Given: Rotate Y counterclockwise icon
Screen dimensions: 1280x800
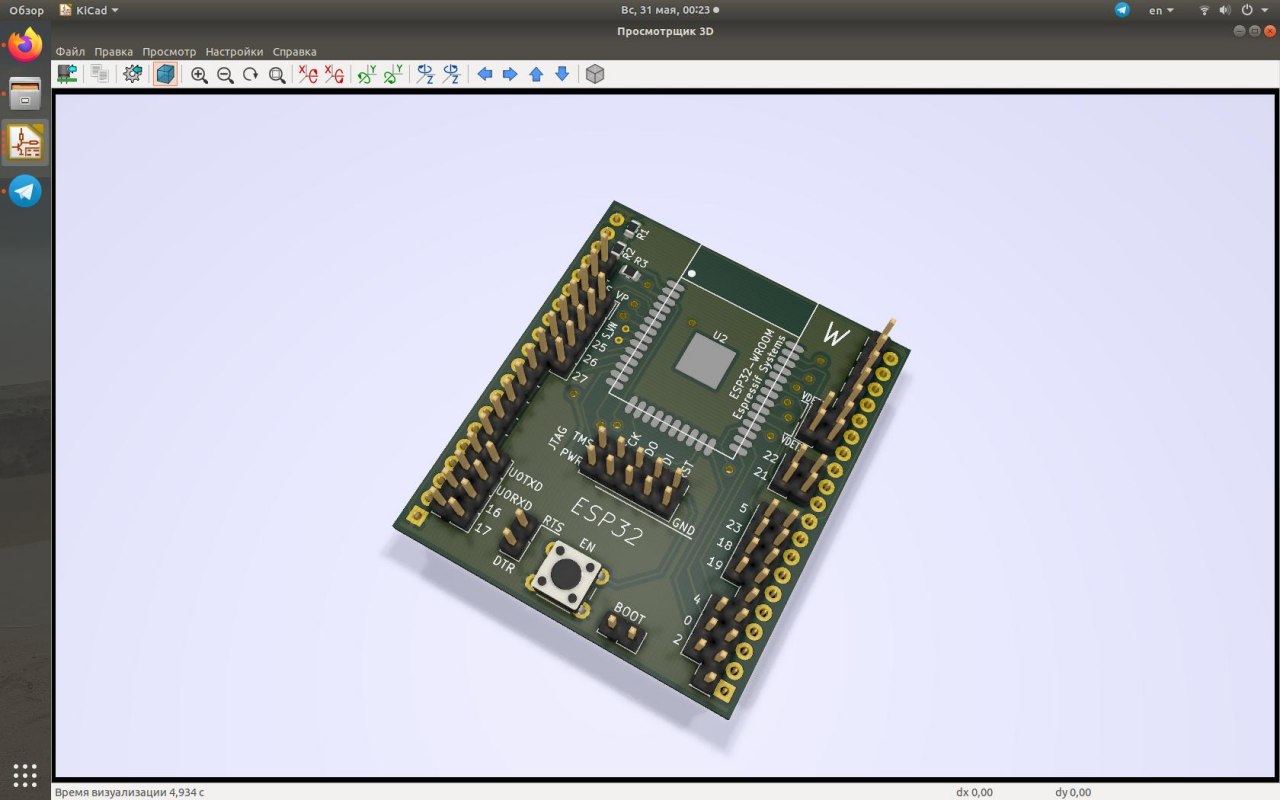Looking at the screenshot, I should pos(394,74).
